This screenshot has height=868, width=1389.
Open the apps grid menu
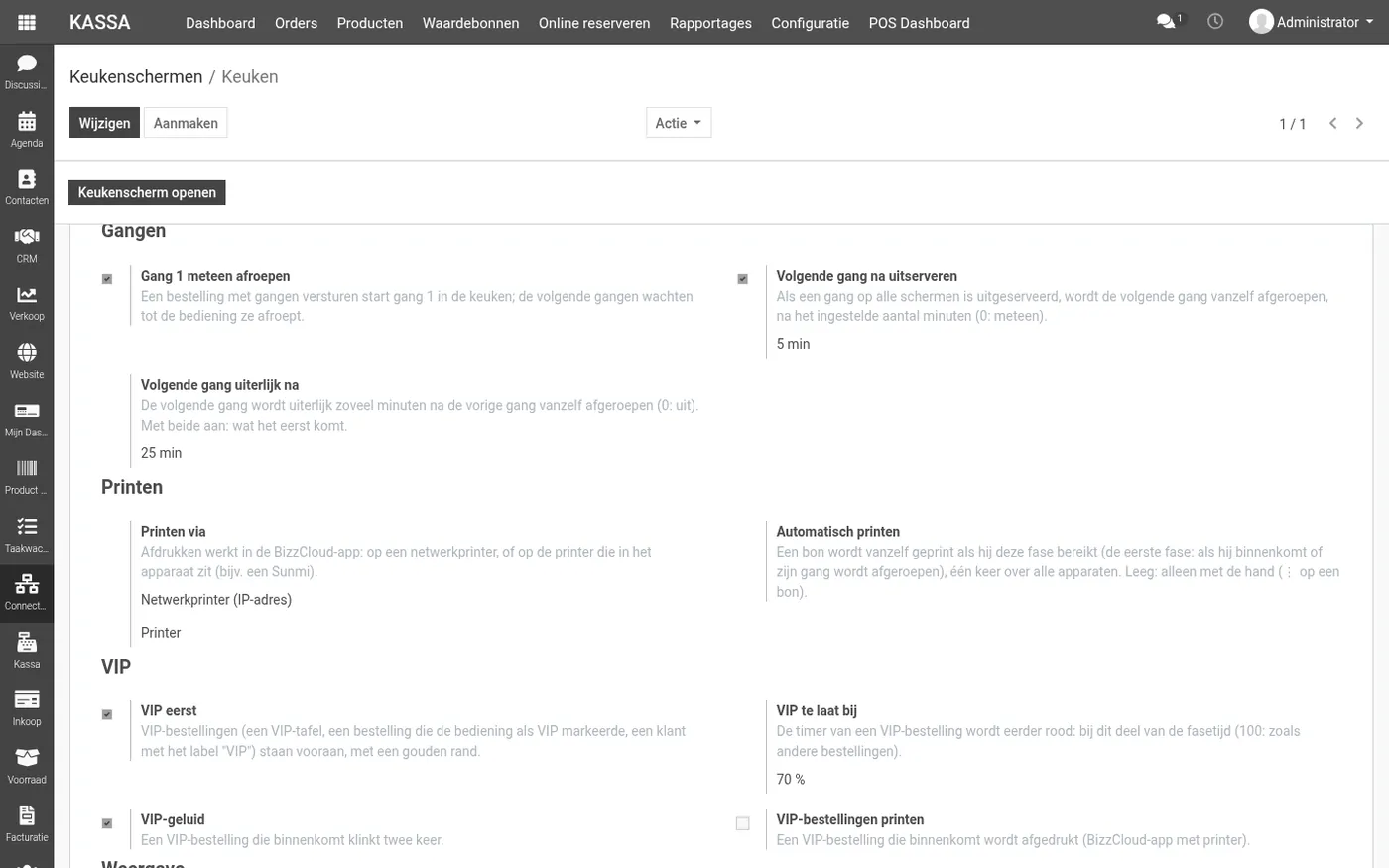(x=27, y=22)
